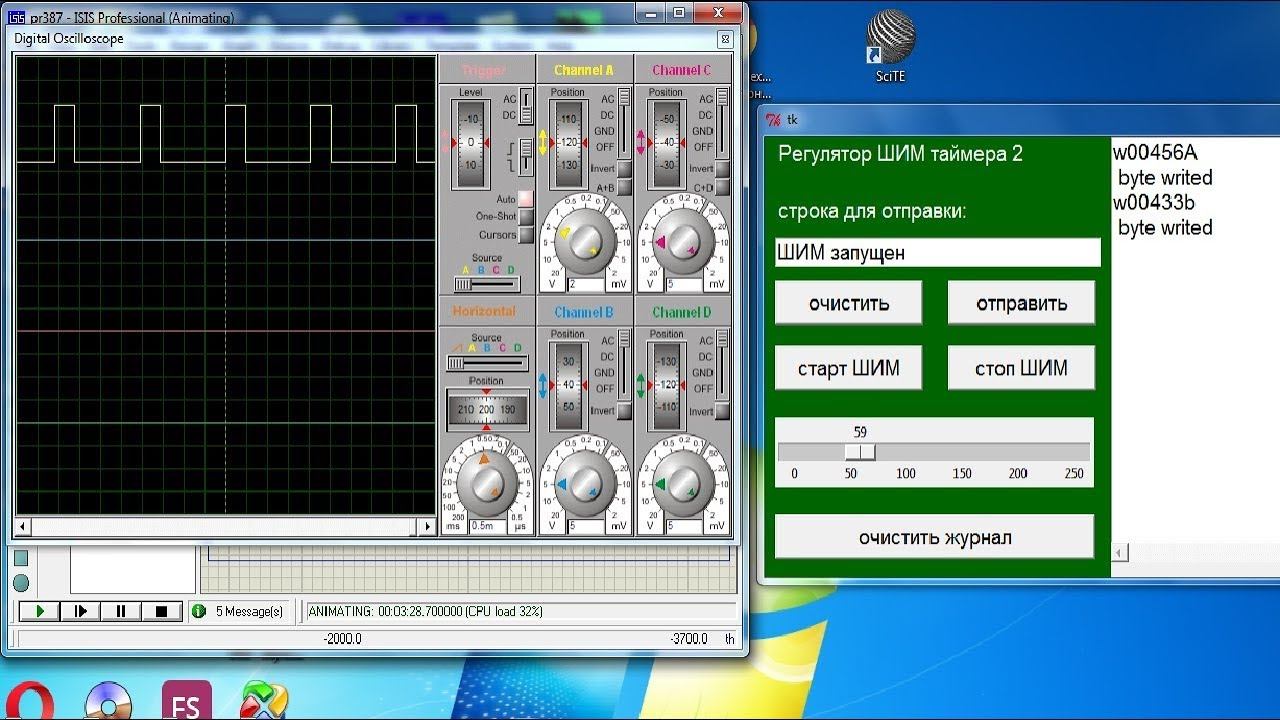Click the tk log horizontal scrollbar left arrow
The width and height of the screenshot is (1280, 720).
click(1120, 552)
